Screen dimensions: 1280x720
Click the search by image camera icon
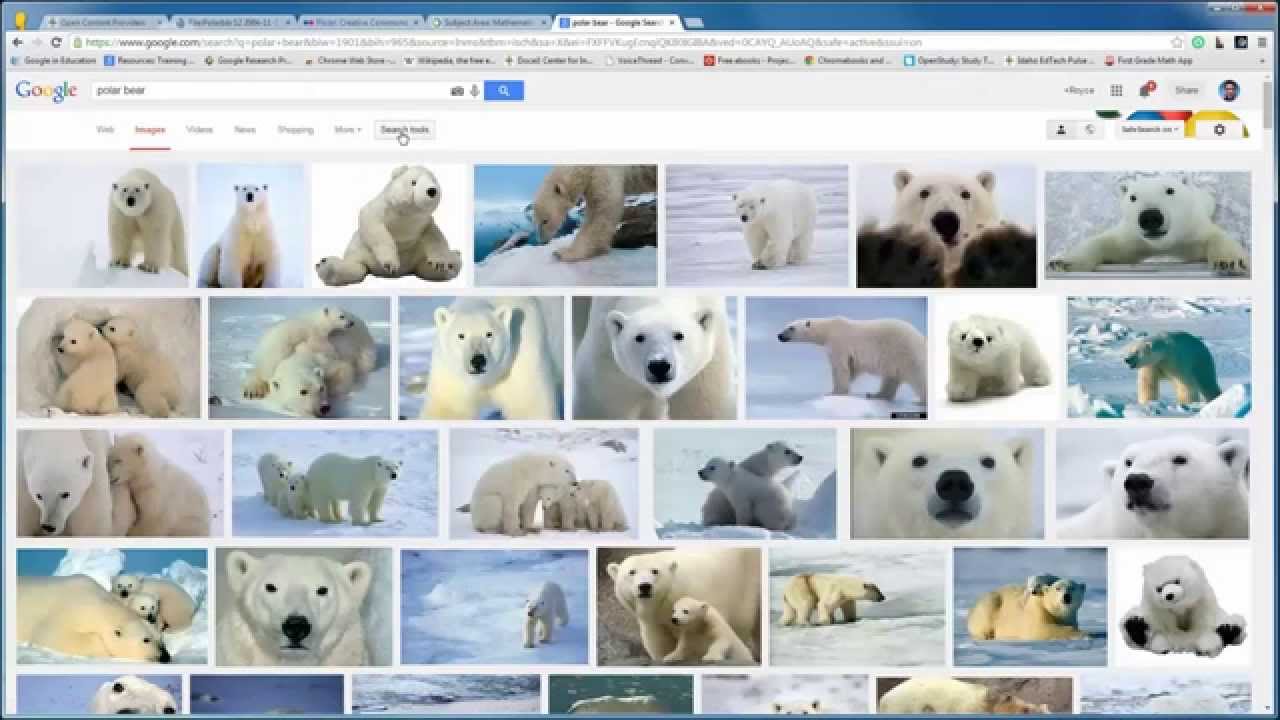click(457, 91)
